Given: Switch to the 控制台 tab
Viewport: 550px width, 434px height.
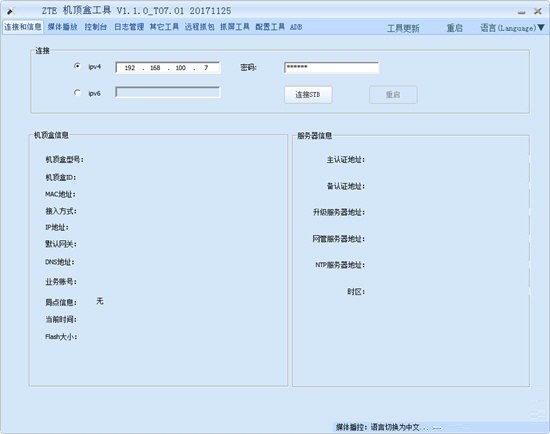Looking at the screenshot, I should click(x=96, y=27).
